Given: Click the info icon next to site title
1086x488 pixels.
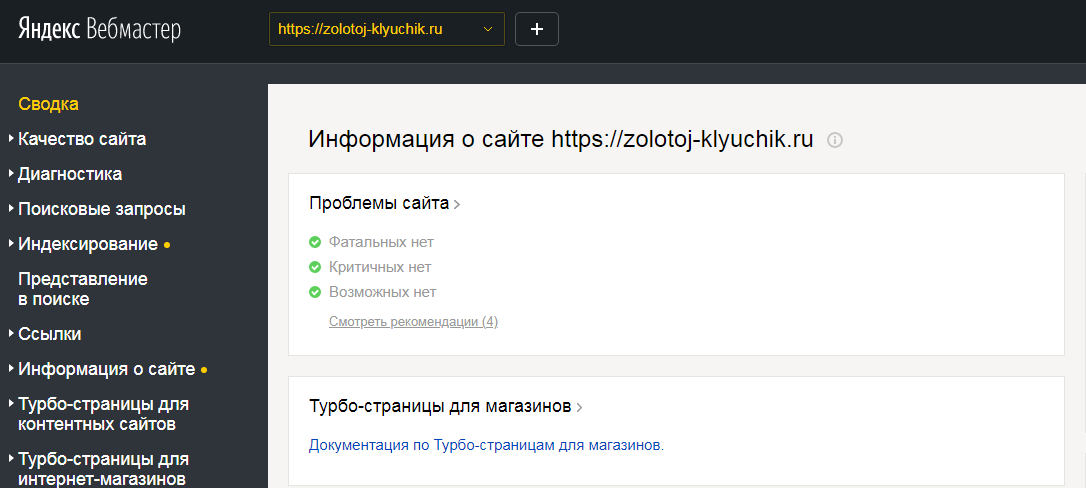Looking at the screenshot, I should tap(835, 140).
